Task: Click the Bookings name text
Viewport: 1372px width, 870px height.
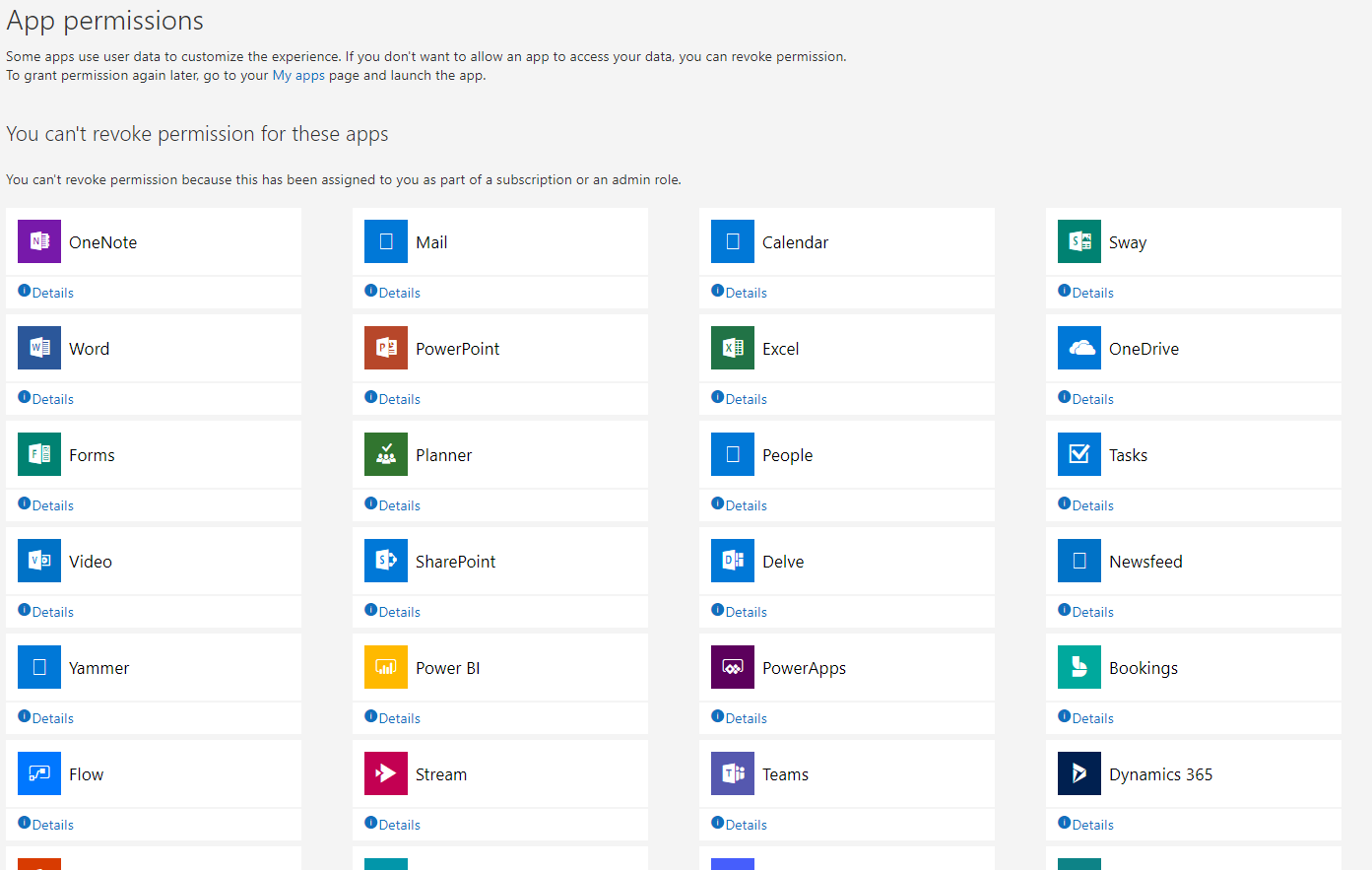Action: coord(1143,668)
